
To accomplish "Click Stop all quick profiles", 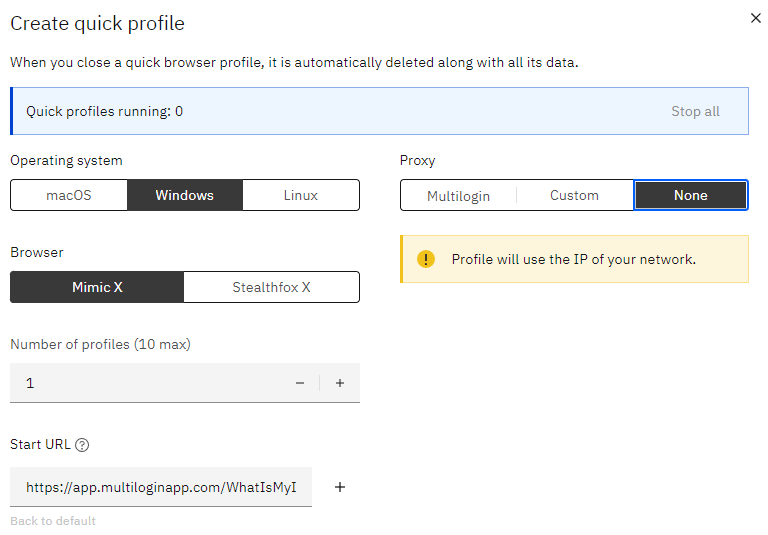I will (x=695, y=111).
